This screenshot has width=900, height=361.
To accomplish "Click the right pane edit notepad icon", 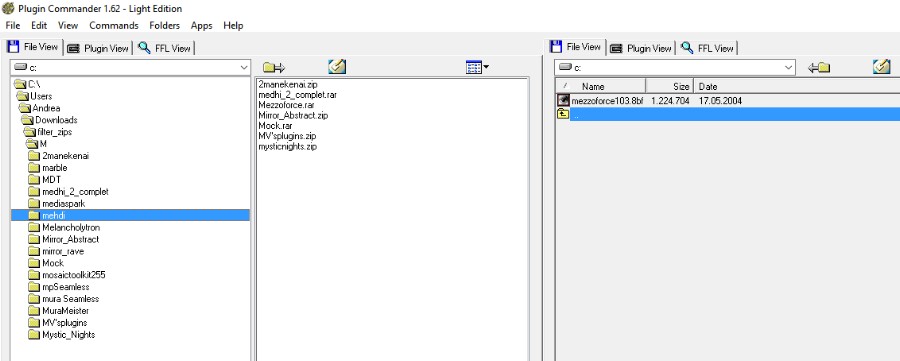I will 881,67.
